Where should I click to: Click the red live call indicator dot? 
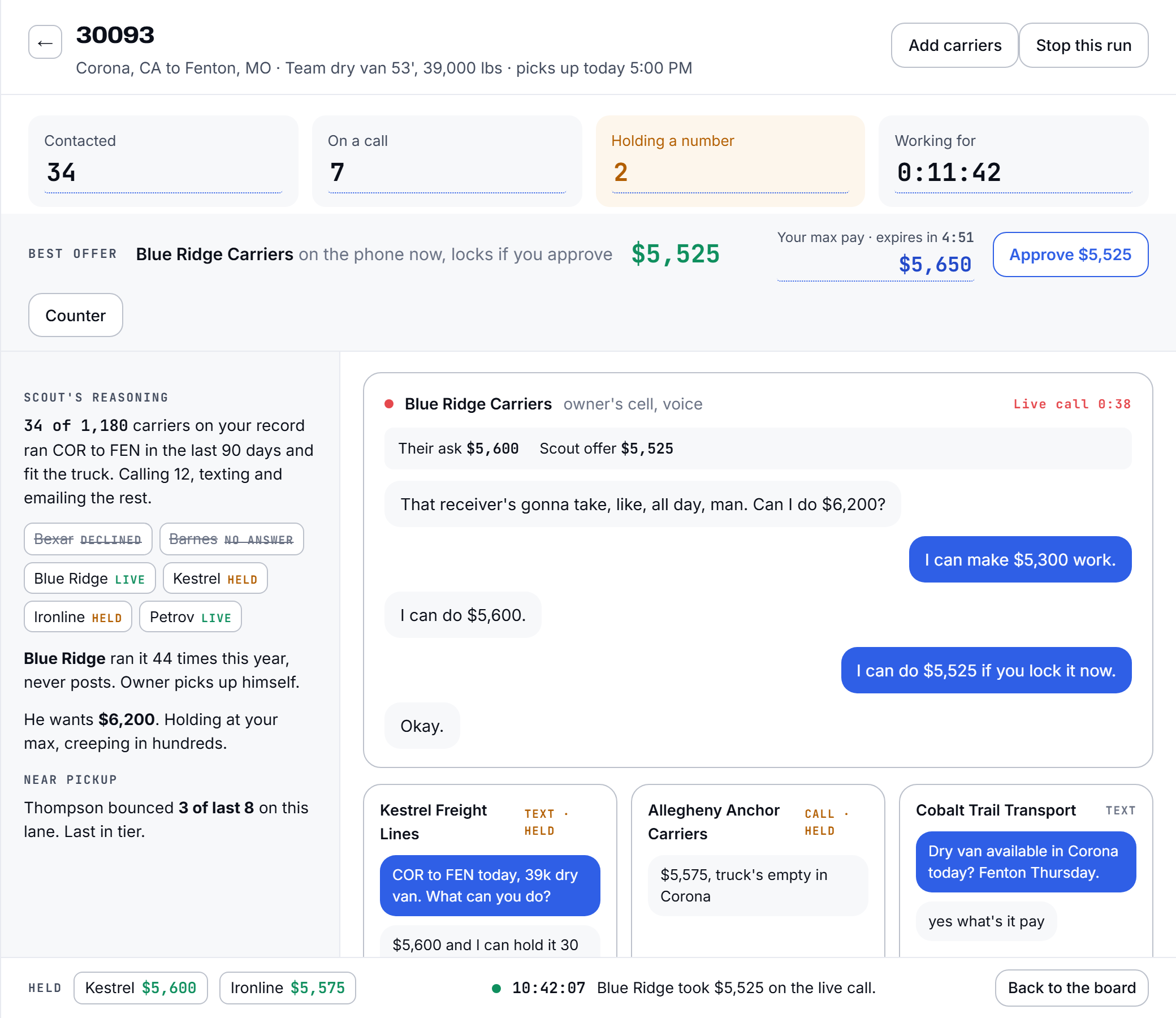389,404
